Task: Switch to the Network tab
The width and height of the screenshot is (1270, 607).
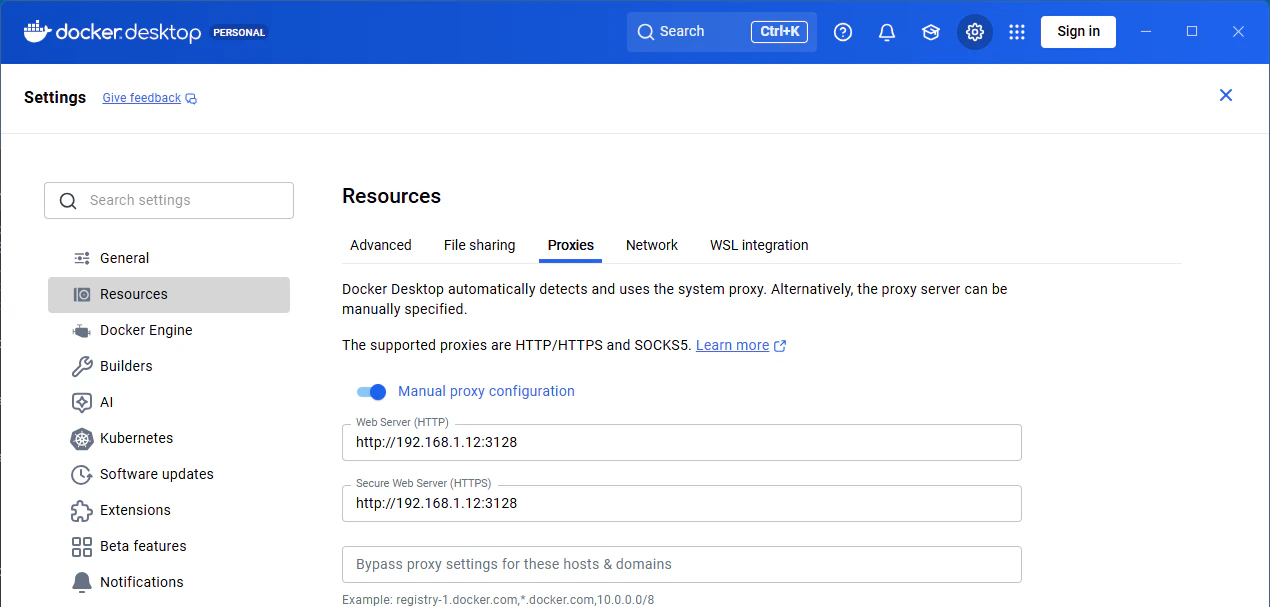Action: [652, 245]
